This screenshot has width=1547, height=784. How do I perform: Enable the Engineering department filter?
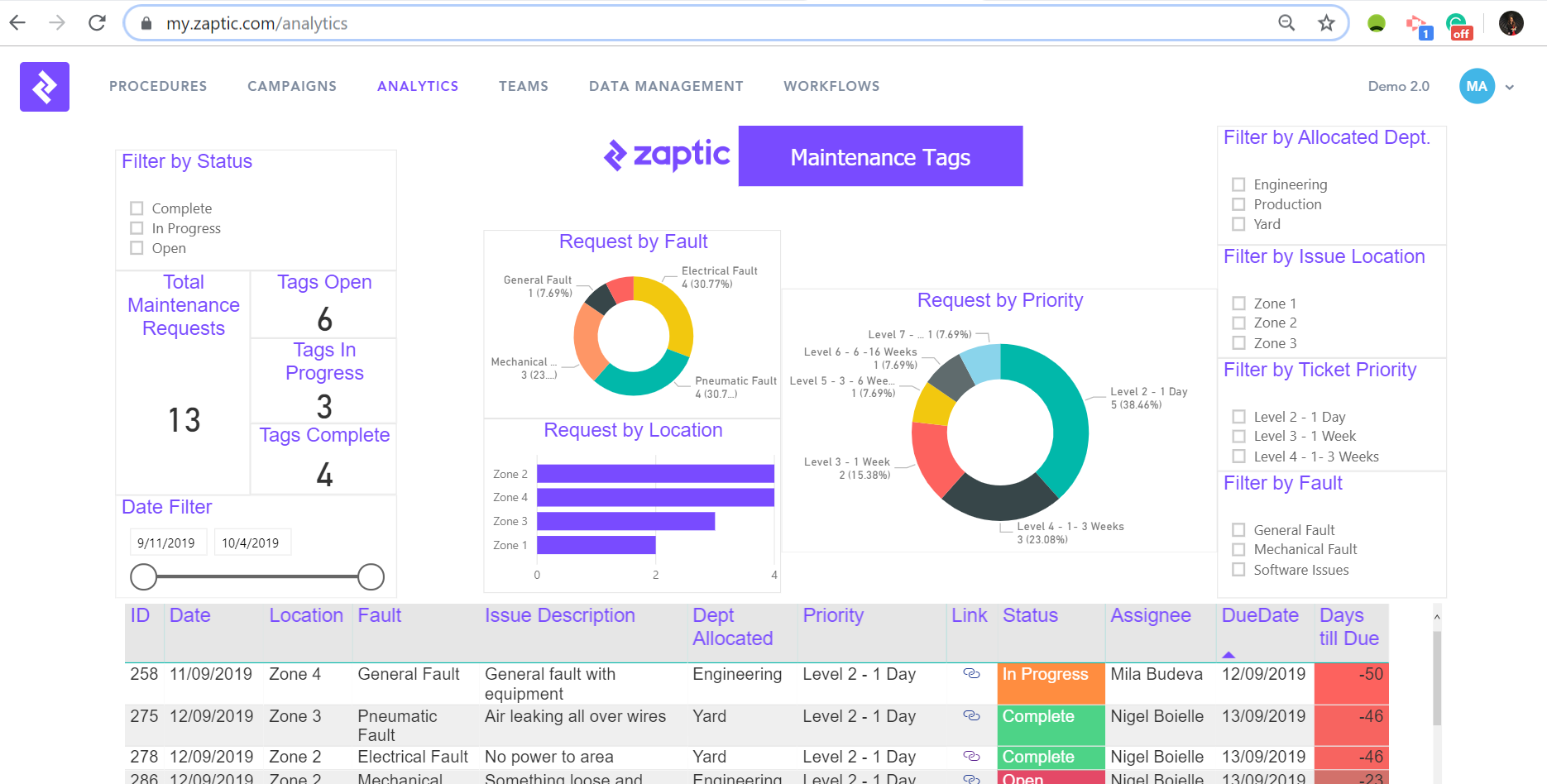click(x=1238, y=184)
